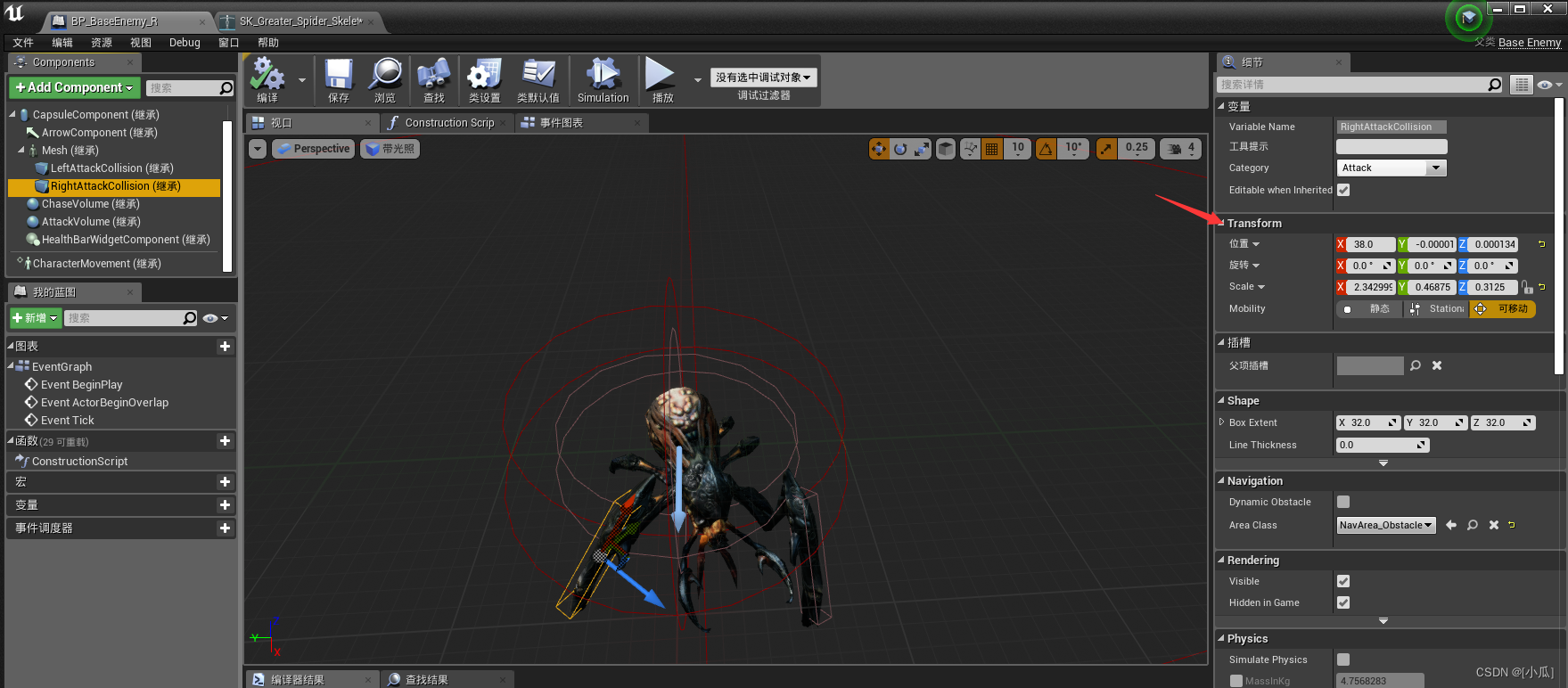Image resolution: width=1568 pixels, height=688 pixels.
Task: Toggle grid snapping icon in viewport
Action: [991, 149]
